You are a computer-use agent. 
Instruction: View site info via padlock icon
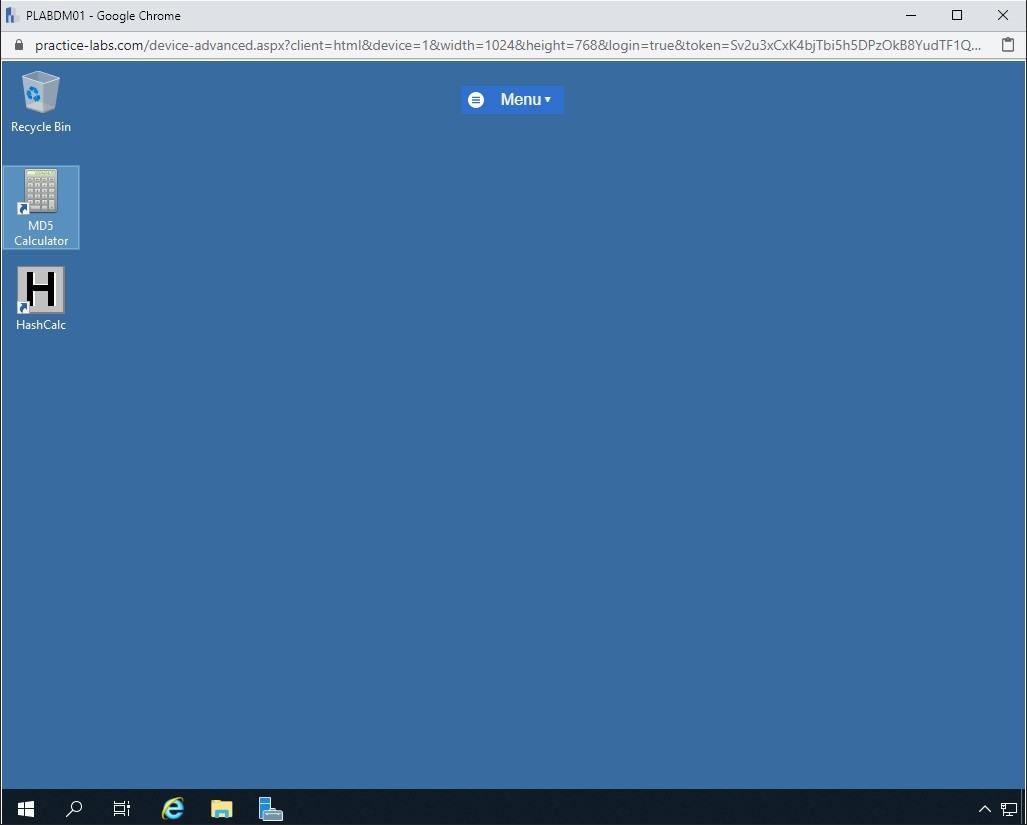pyautogui.click(x=17, y=45)
